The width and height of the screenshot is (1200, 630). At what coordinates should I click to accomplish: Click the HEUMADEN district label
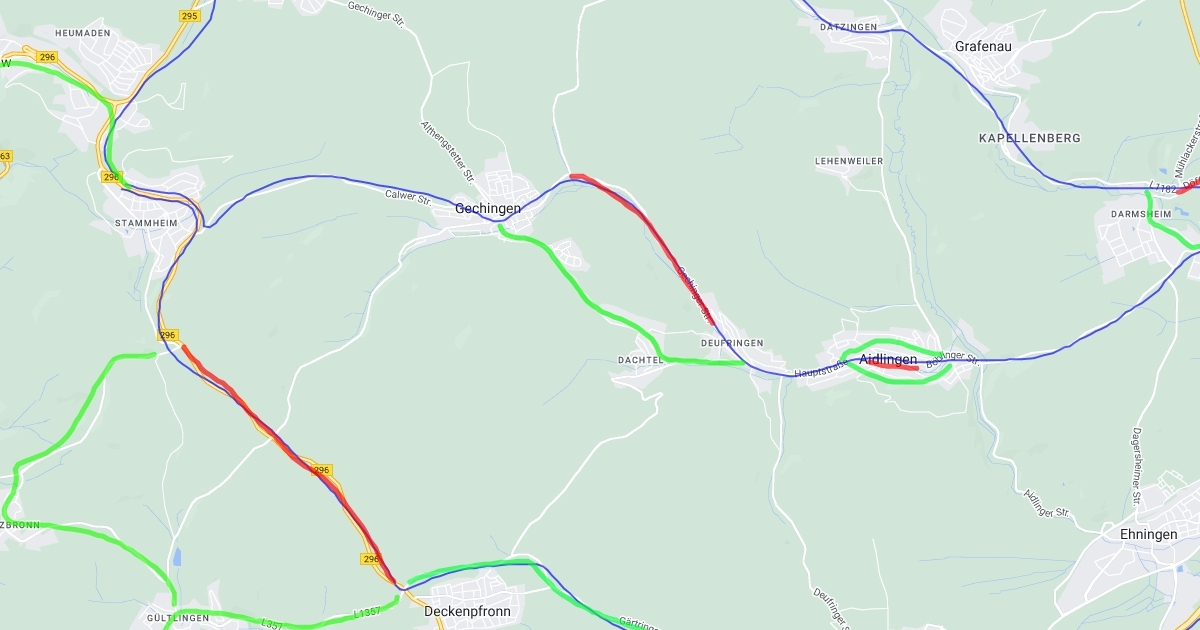pos(83,33)
